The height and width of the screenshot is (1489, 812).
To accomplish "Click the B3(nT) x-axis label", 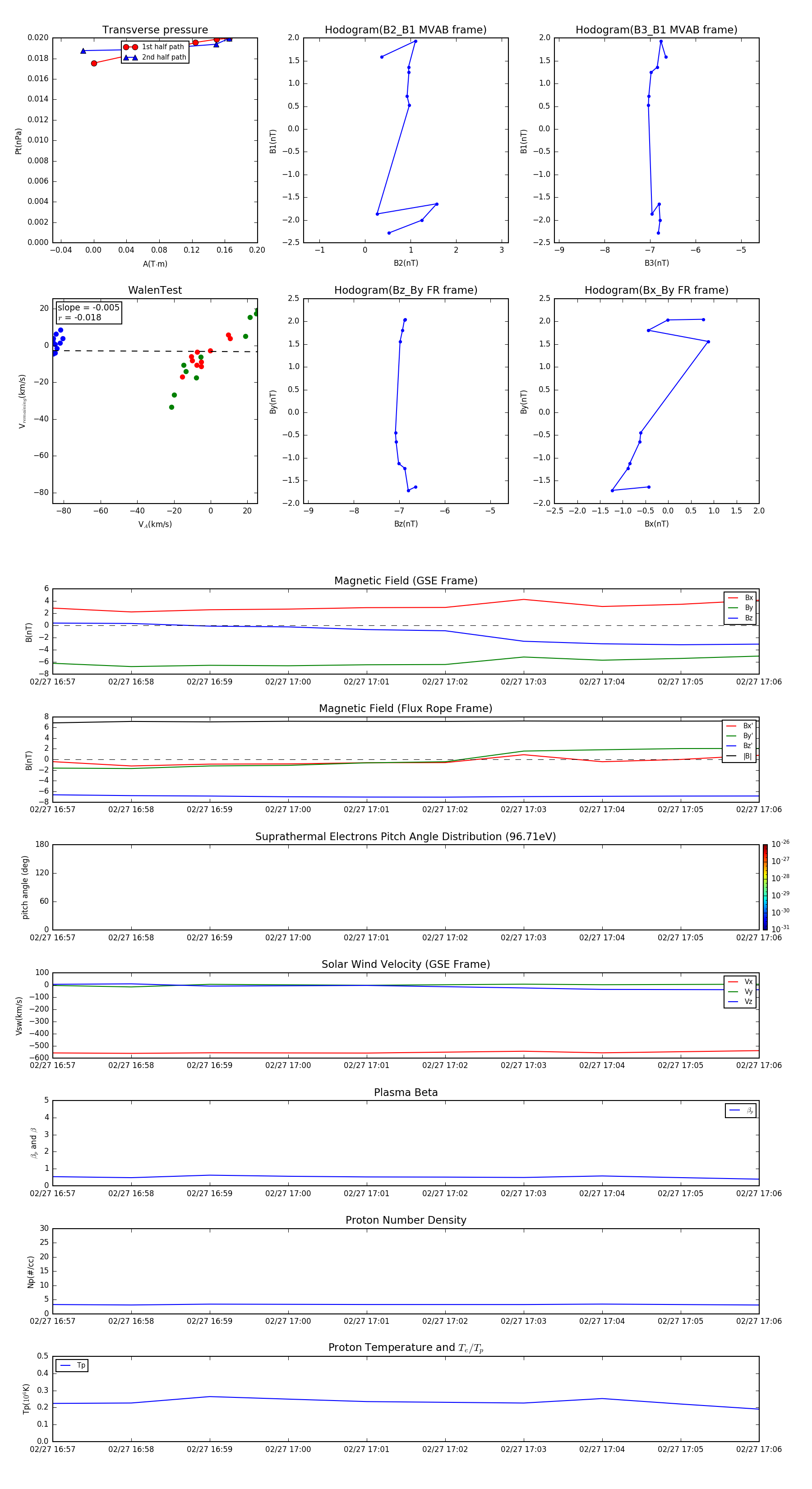I will point(656,263).
